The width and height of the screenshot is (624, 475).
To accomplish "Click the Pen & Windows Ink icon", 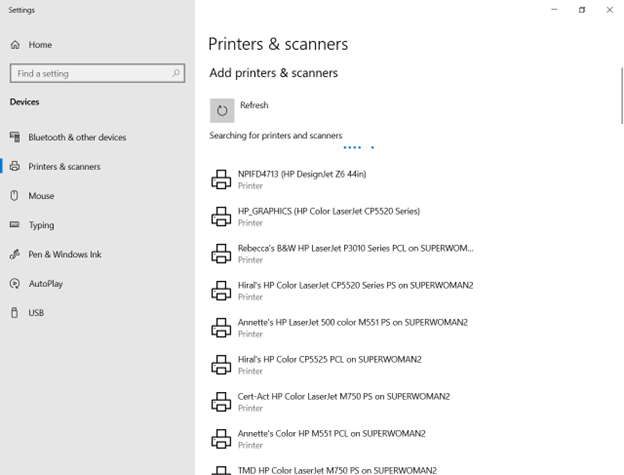I will point(15,254).
